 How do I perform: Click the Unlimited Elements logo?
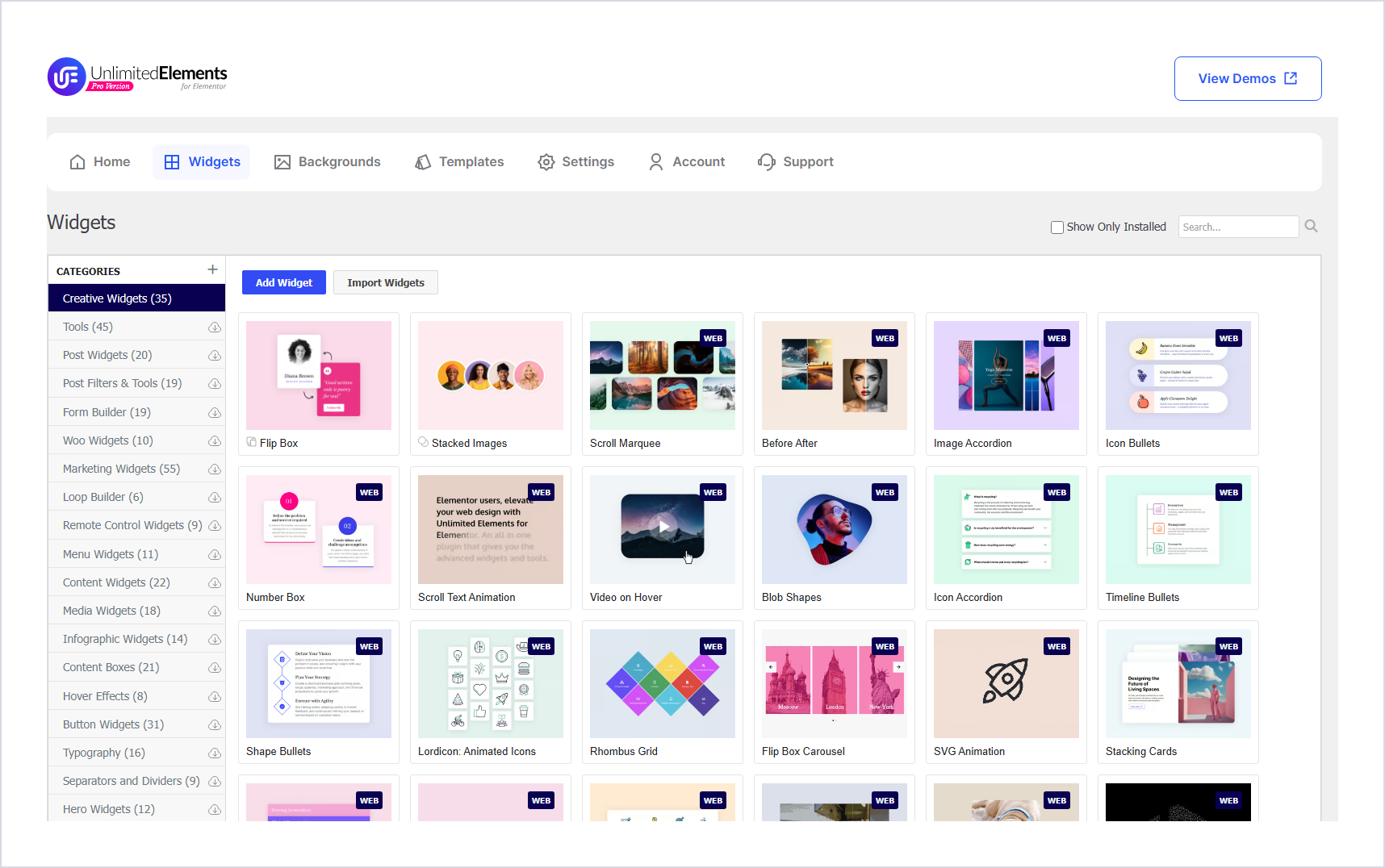coord(137,77)
